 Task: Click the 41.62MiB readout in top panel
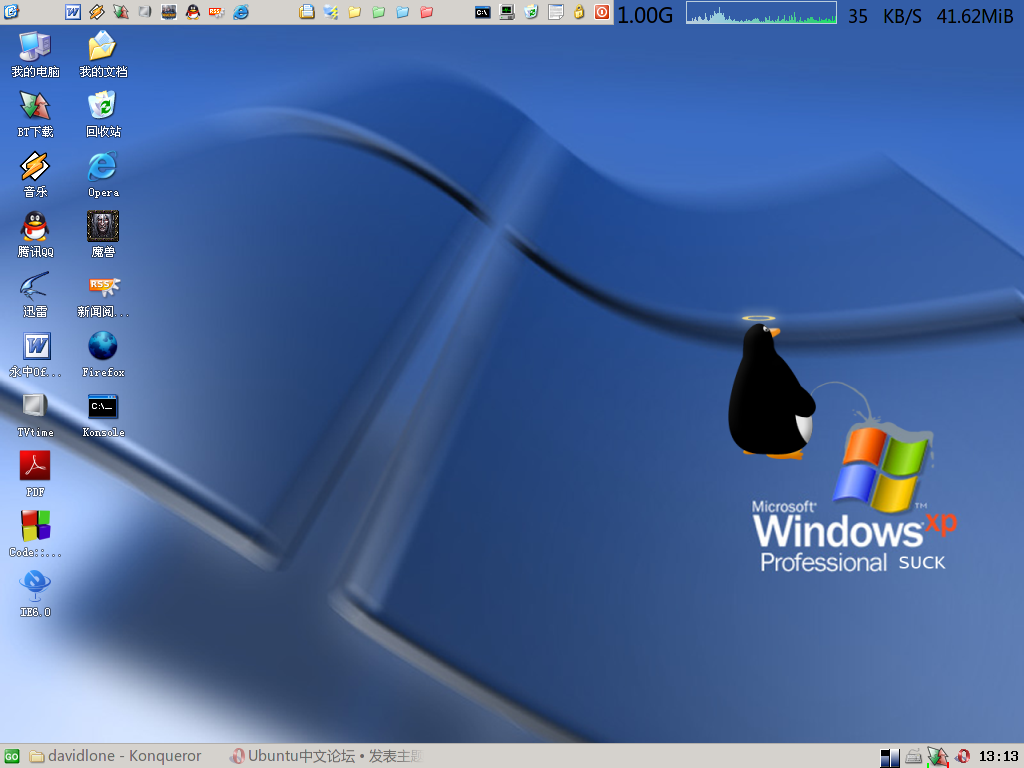click(x=975, y=16)
